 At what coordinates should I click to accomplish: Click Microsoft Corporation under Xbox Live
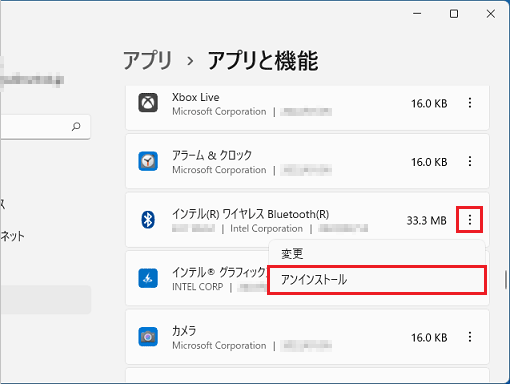219,111
